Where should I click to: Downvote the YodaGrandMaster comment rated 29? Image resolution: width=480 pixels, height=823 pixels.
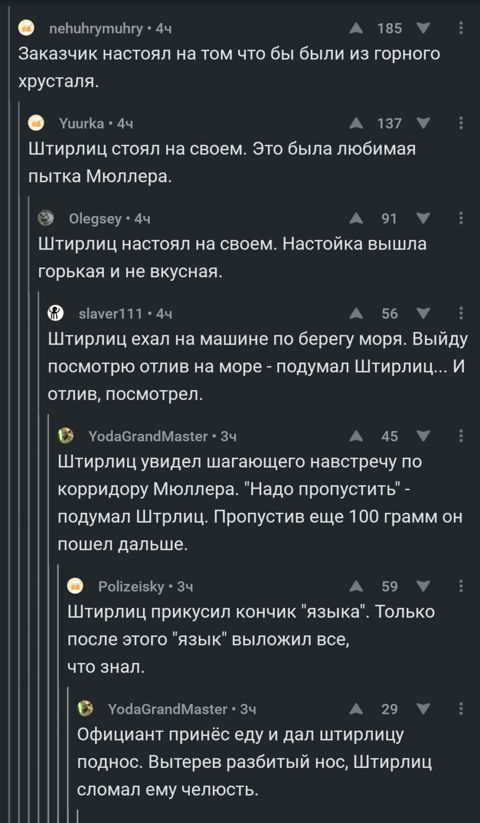423,709
